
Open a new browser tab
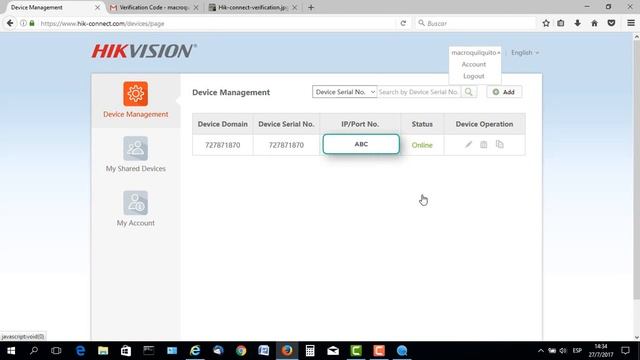pos(311,7)
